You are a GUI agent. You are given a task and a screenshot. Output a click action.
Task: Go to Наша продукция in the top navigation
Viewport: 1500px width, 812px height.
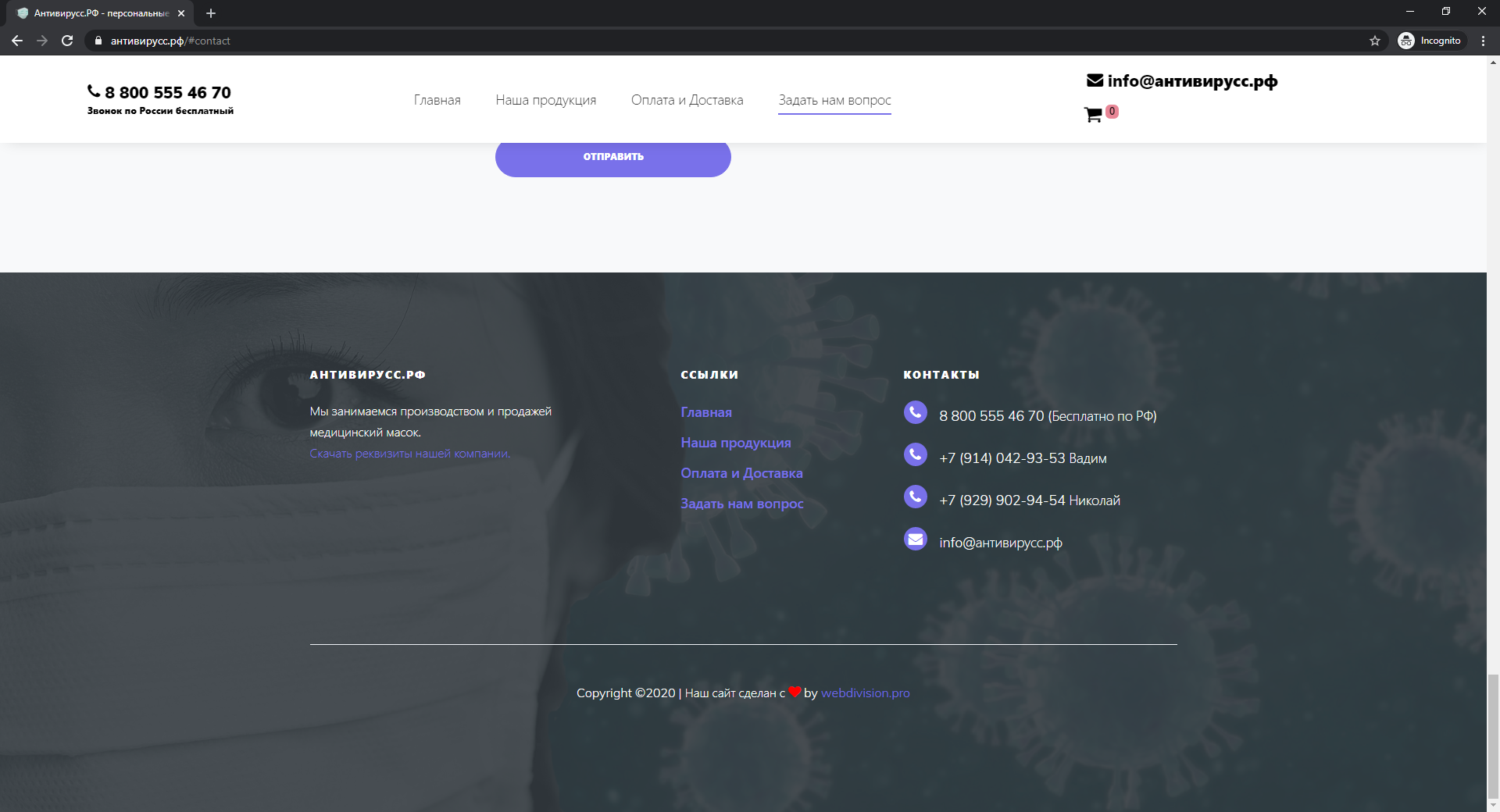point(545,100)
